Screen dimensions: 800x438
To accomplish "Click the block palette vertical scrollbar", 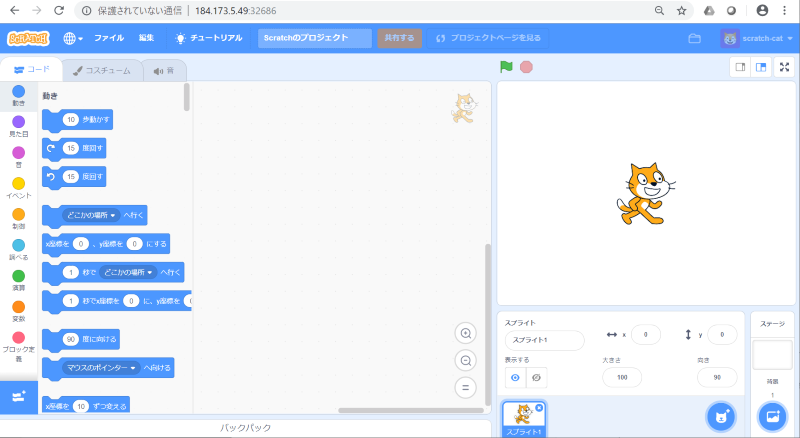I will pos(187,97).
